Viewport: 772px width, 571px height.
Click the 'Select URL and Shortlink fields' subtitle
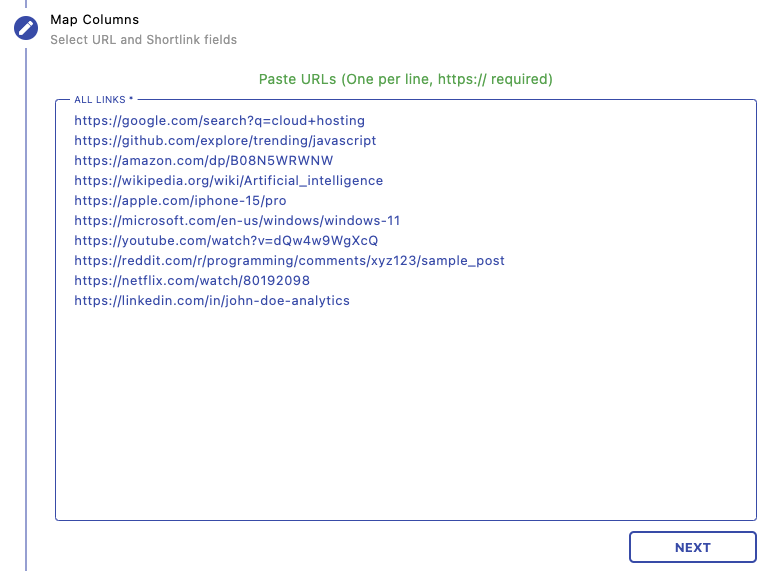(x=143, y=40)
